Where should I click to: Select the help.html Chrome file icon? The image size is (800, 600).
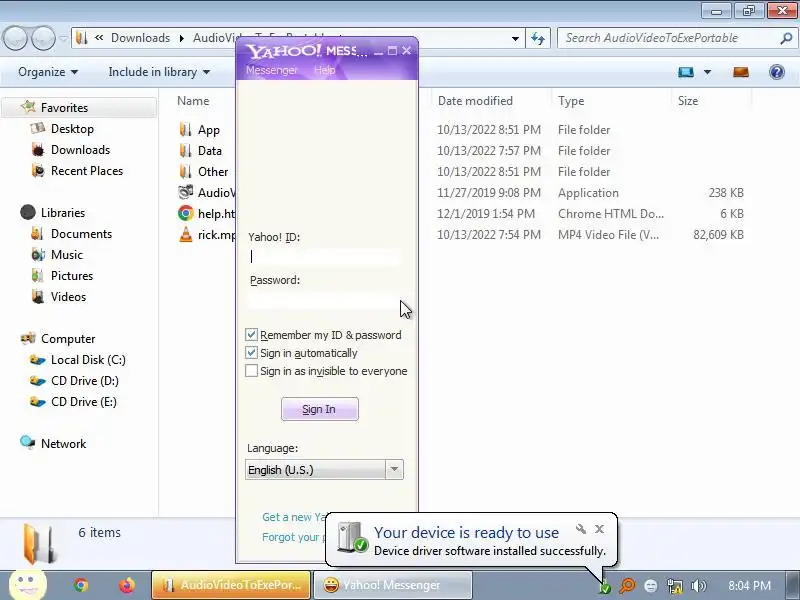click(x=185, y=213)
